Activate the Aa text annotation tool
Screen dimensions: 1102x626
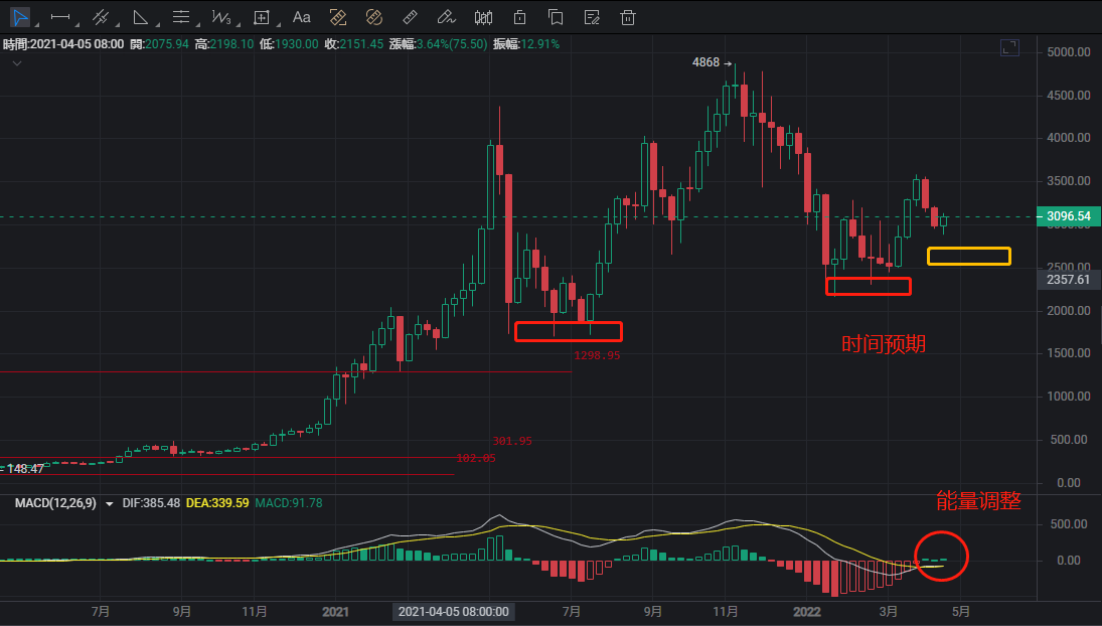point(301,17)
